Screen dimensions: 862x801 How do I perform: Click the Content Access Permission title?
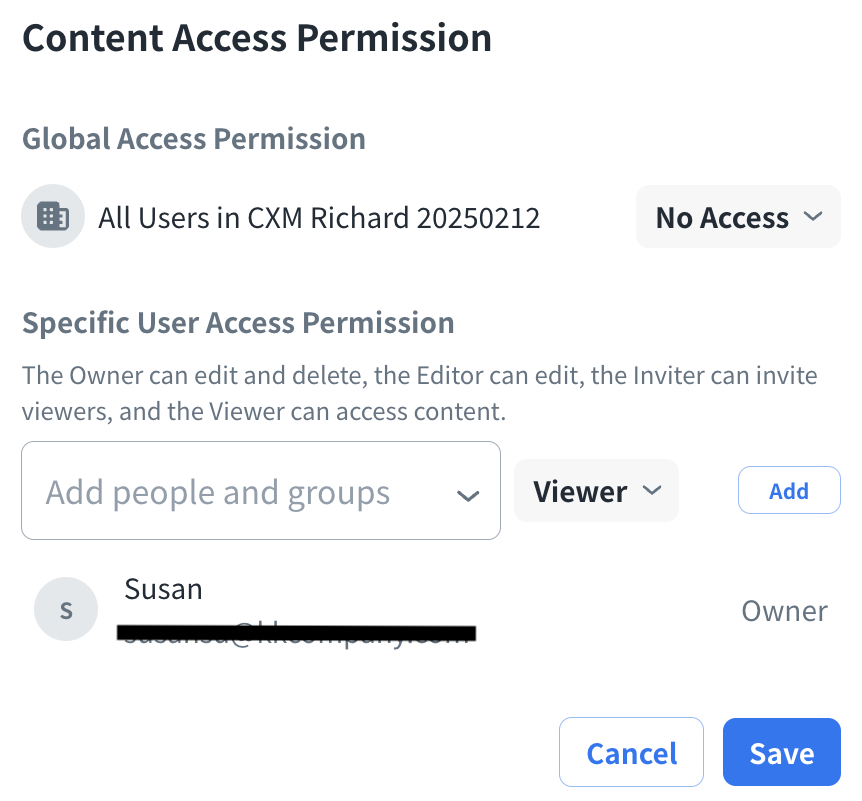[257, 38]
